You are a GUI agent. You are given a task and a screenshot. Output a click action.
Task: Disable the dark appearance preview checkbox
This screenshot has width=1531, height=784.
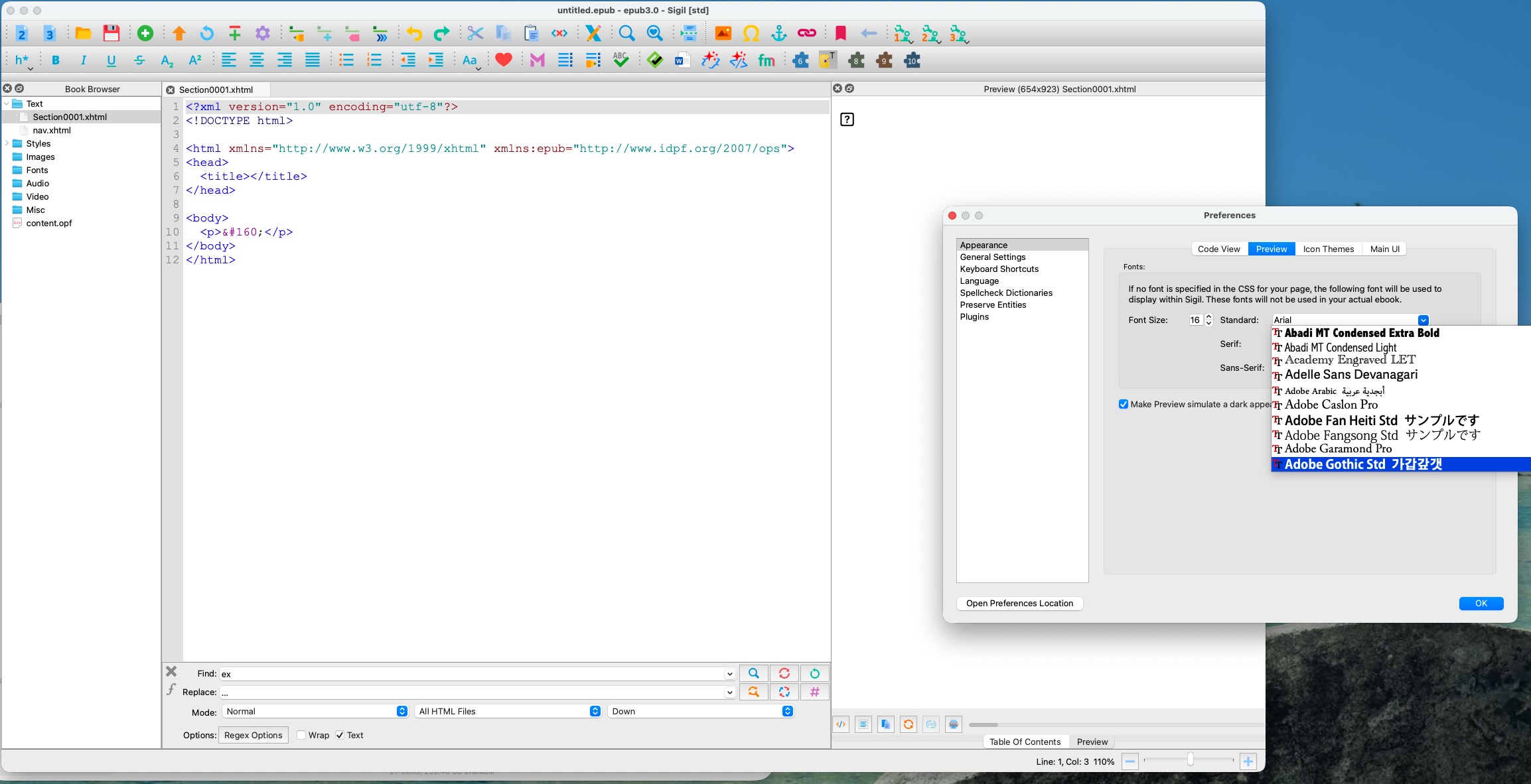pyautogui.click(x=1124, y=404)
